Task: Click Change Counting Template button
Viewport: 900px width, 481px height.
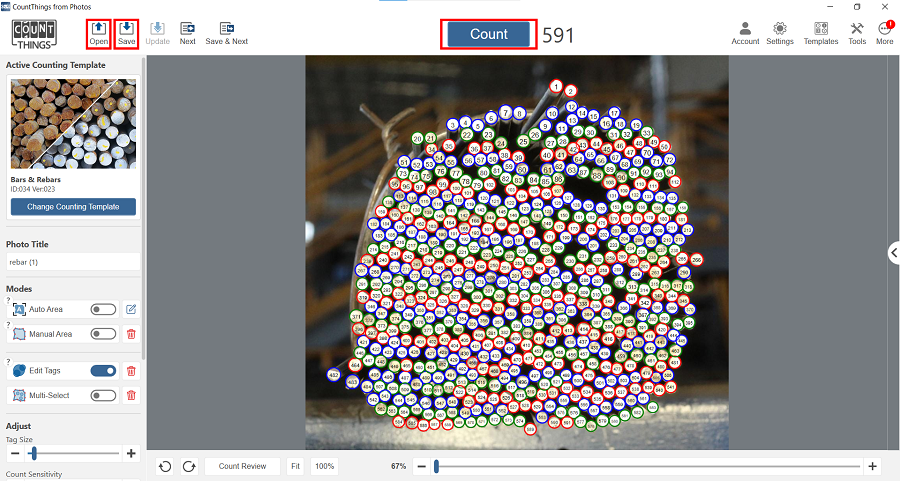Action: (x=73, y=207)
